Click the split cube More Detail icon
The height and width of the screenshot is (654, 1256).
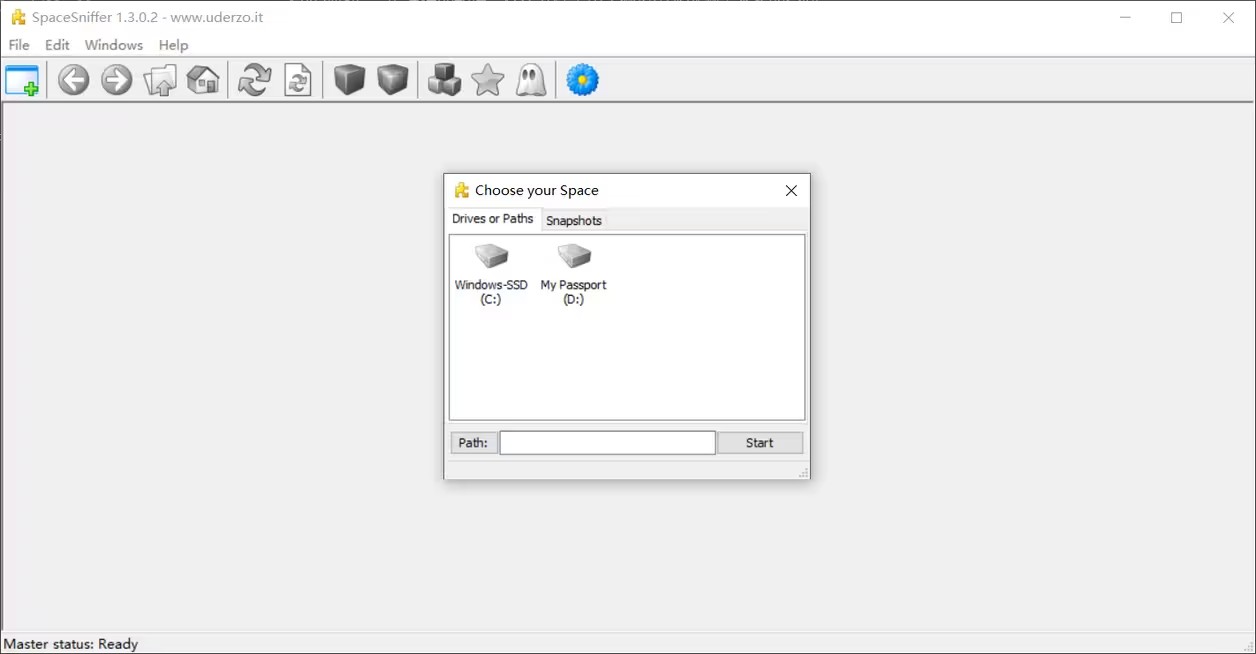point(393,79)
